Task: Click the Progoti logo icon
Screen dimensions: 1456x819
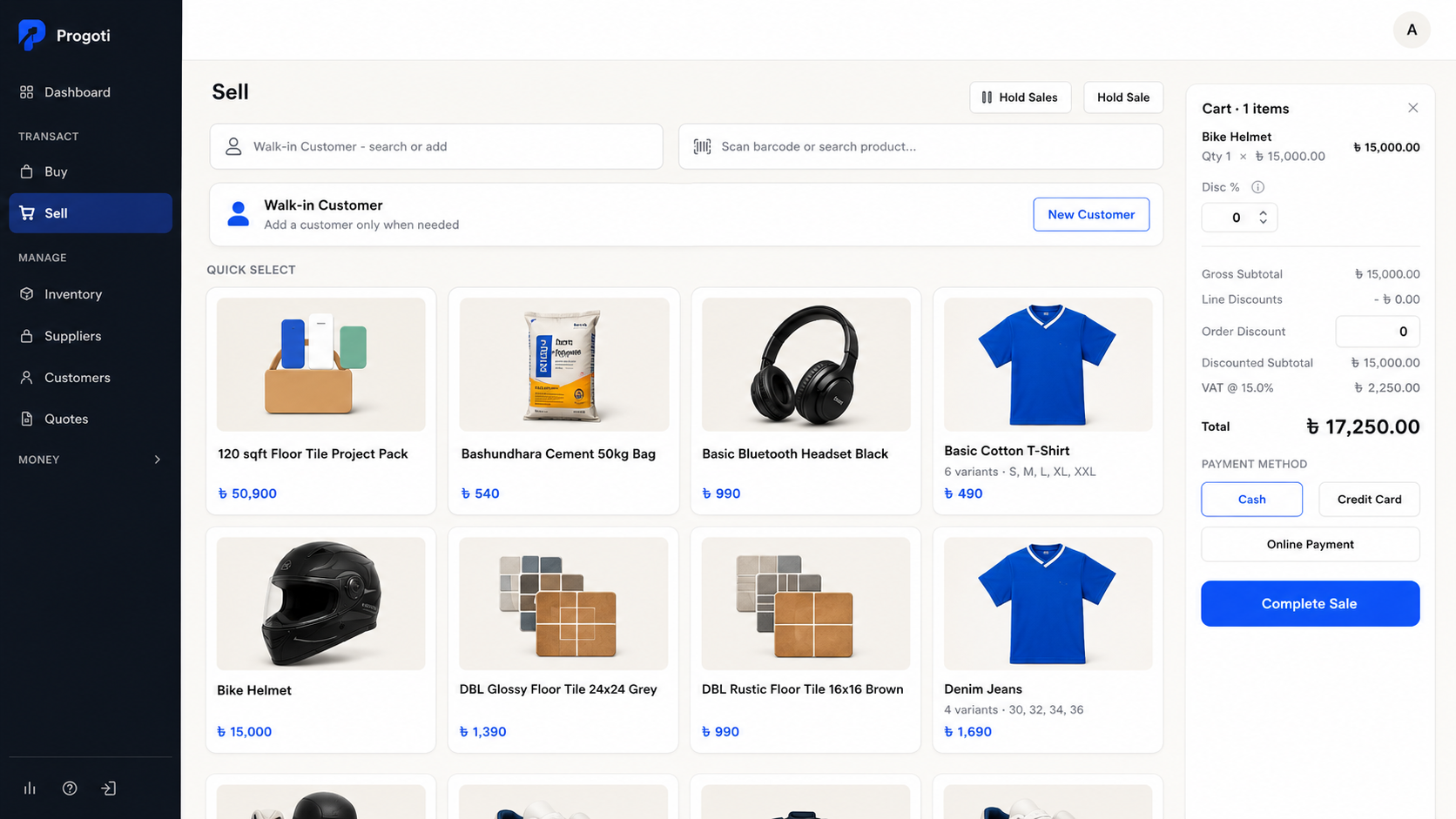Action: point(31,35)
